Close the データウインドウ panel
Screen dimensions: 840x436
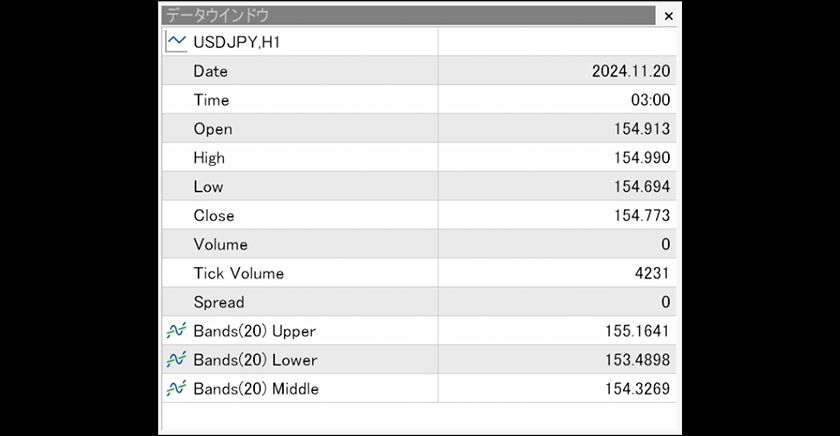(668, 16)
